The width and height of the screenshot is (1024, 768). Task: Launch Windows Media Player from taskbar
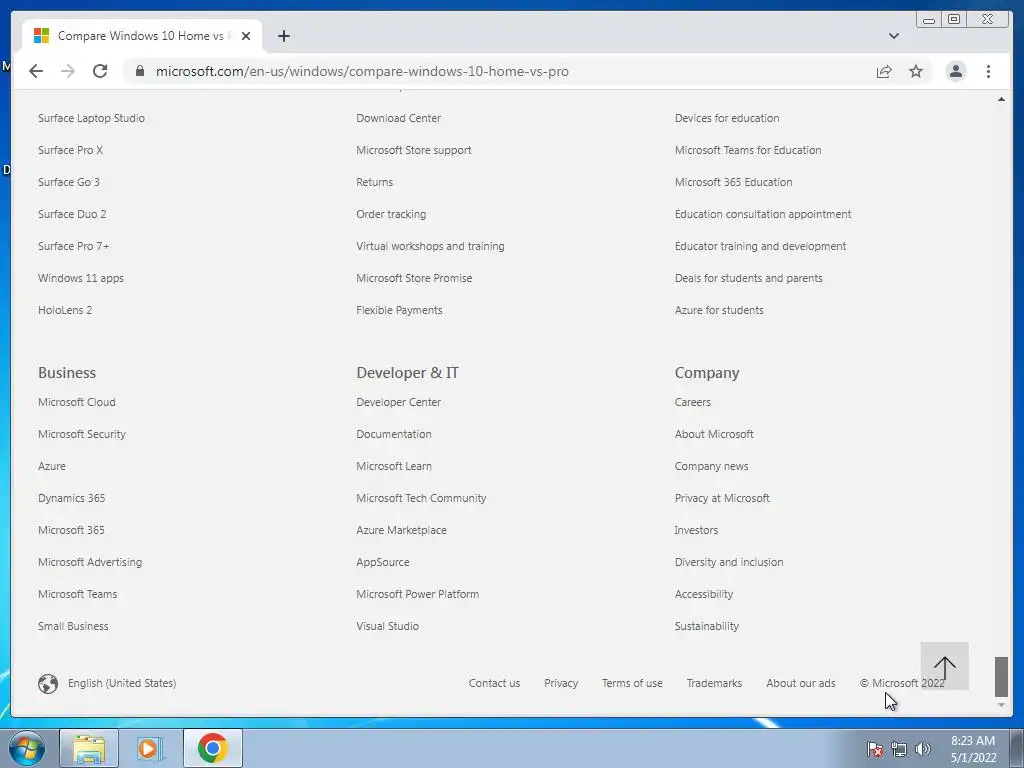click(150, 748)
